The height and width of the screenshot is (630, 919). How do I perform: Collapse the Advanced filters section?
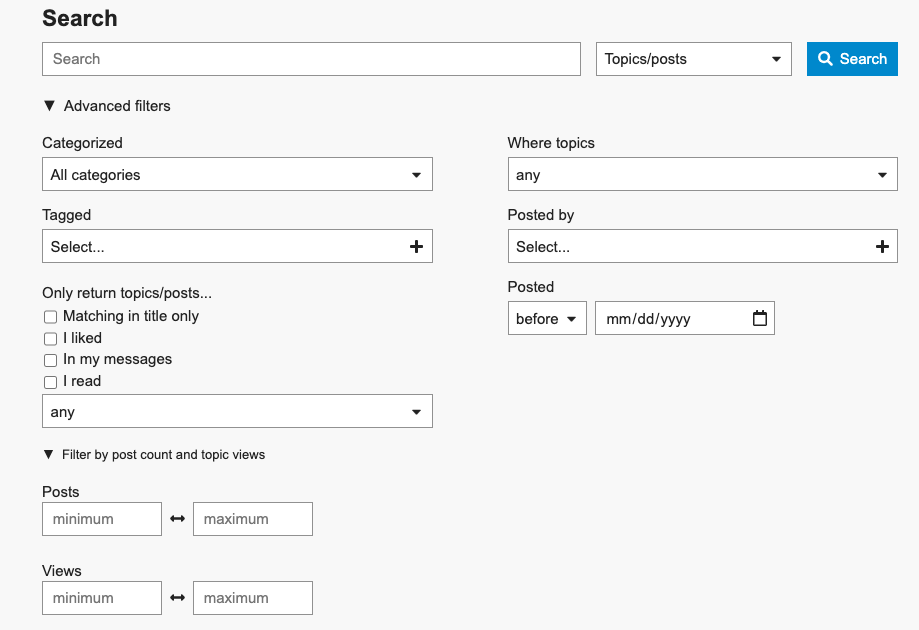coord(106,106)
